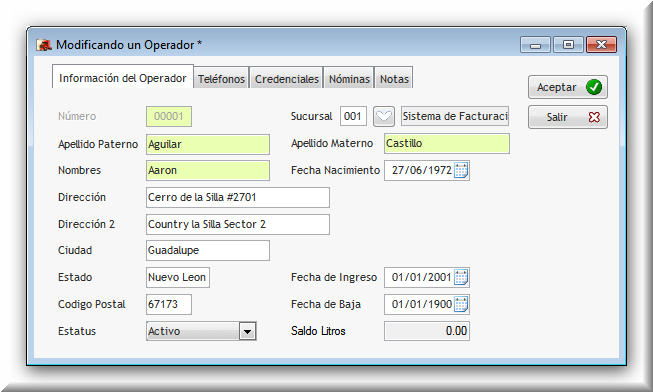Open the Fecha Nacimiento calendar picker icon
Viewport: 653px width, 392px height.
click(x=461, y=170)
